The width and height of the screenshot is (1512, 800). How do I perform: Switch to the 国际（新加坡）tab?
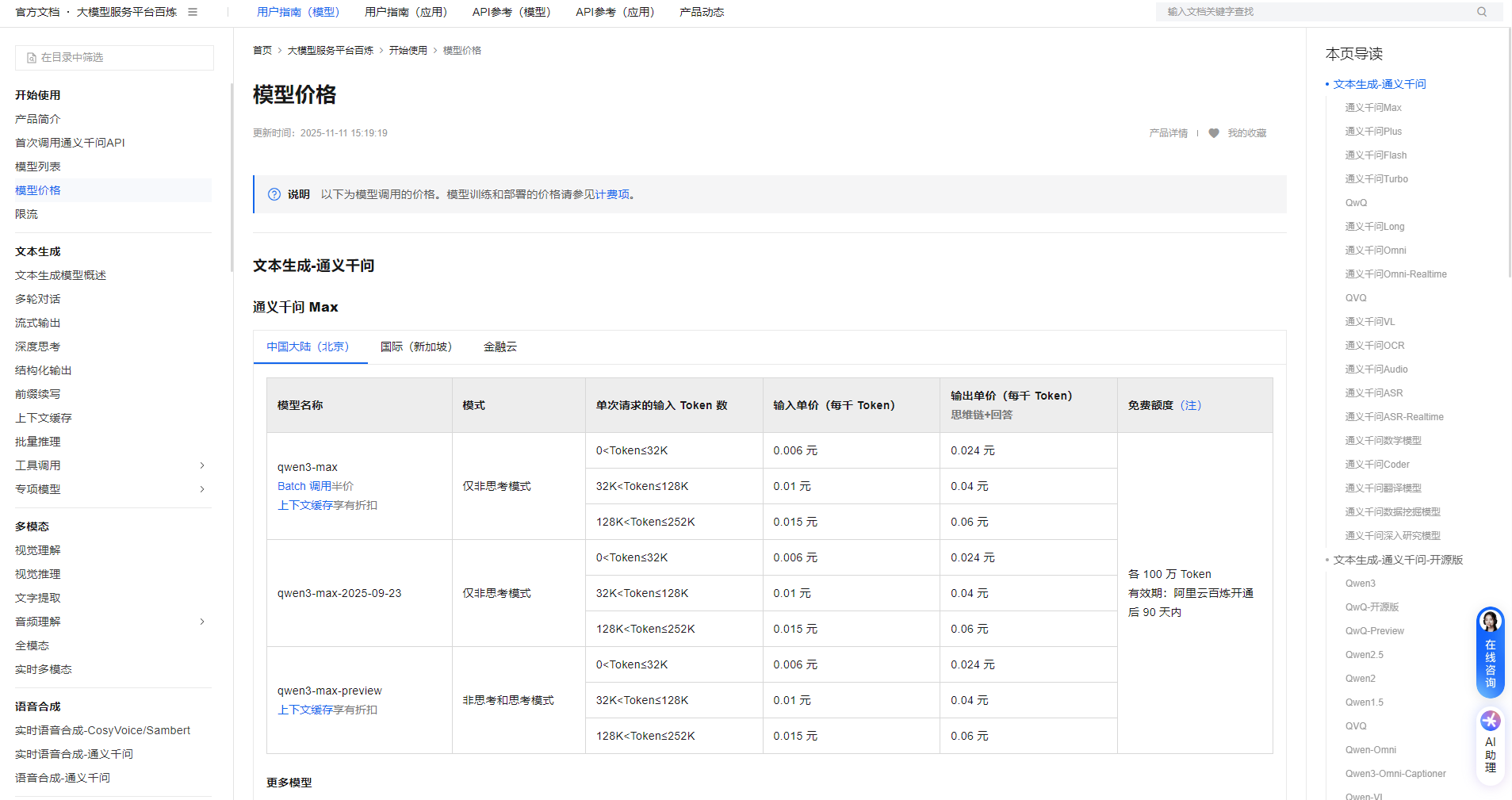415,346
